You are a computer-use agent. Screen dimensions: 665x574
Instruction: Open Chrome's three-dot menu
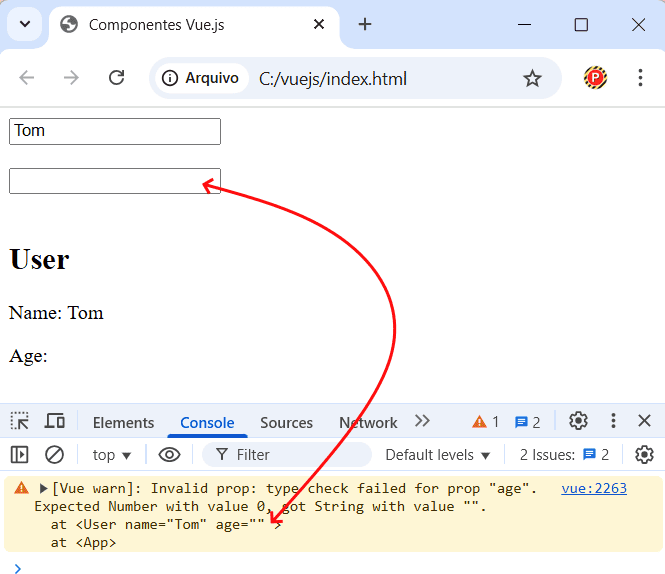coord(640,78)
